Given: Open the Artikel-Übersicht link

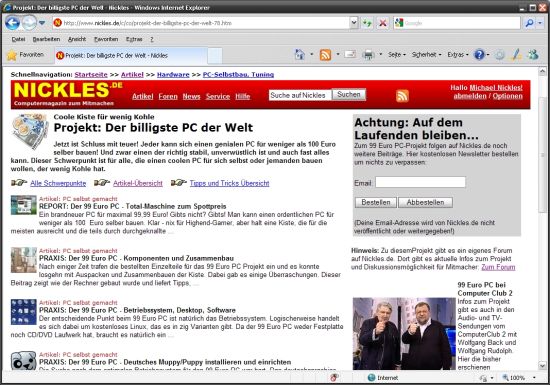Looking at the screenshot, I should (138, 183).
